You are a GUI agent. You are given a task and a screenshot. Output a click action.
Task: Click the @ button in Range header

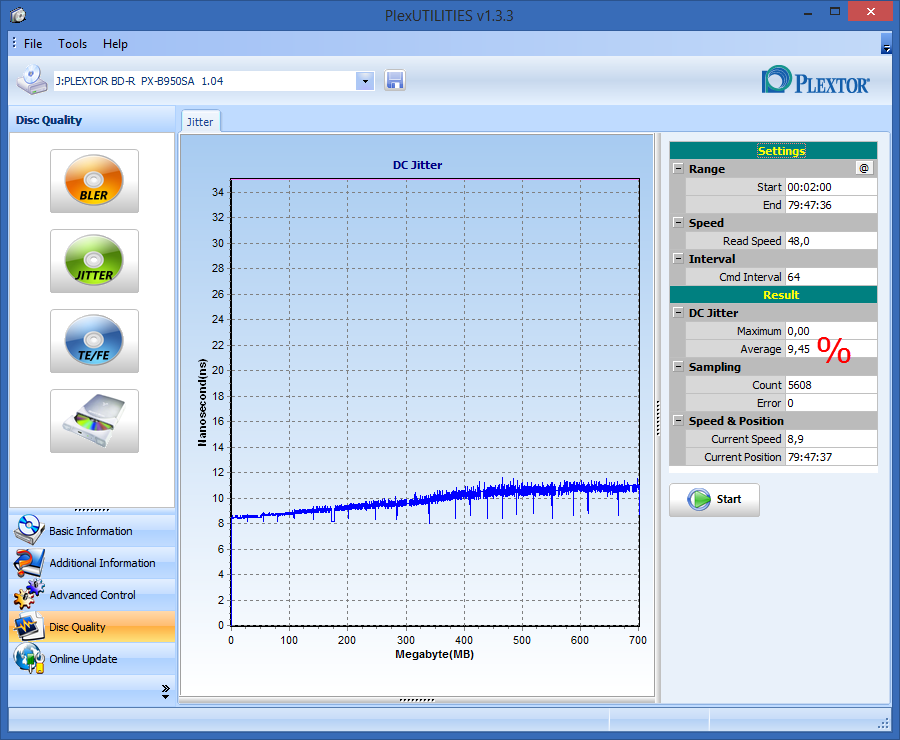(864, 168)
